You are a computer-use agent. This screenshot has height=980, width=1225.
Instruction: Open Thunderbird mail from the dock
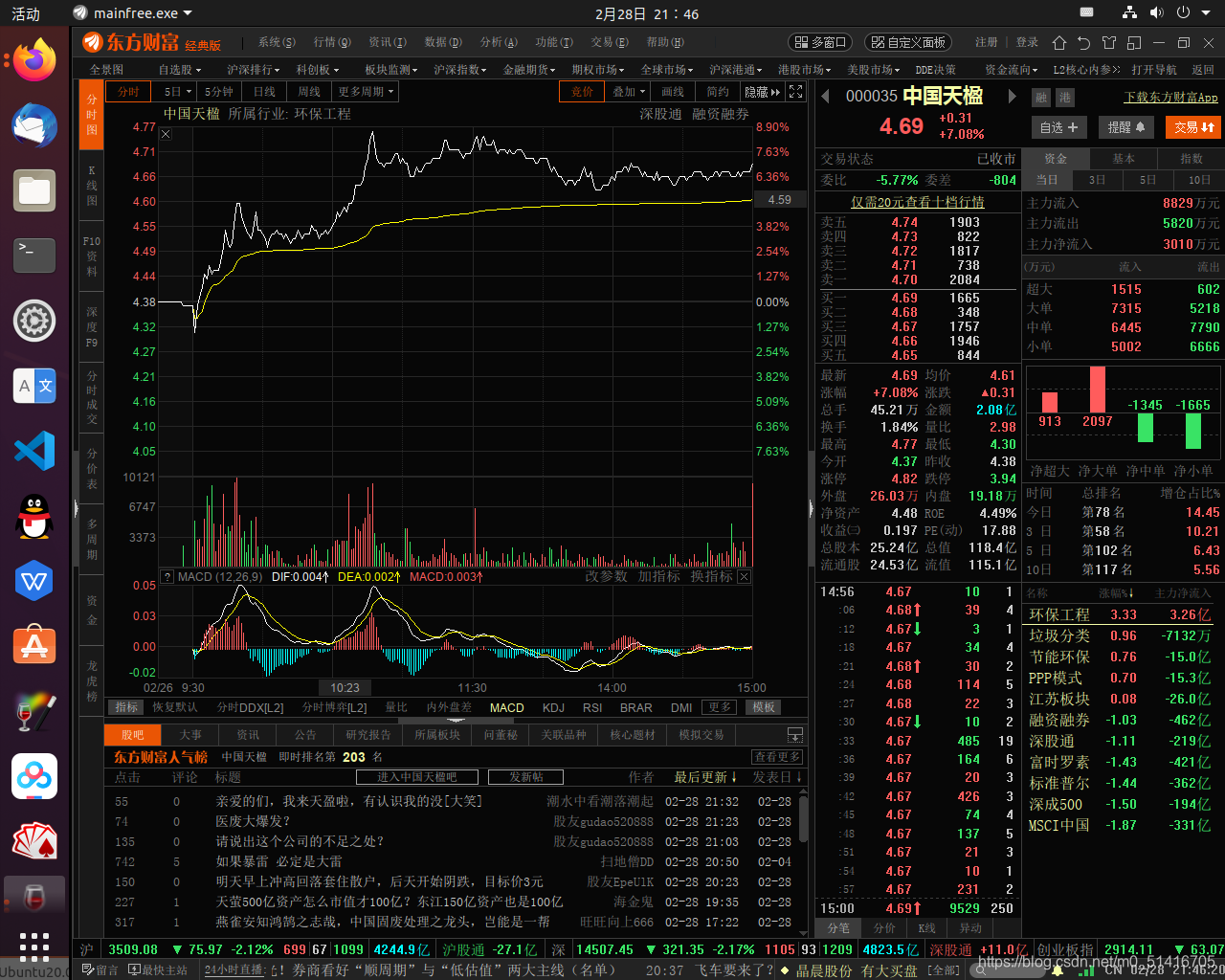(34, 125)
